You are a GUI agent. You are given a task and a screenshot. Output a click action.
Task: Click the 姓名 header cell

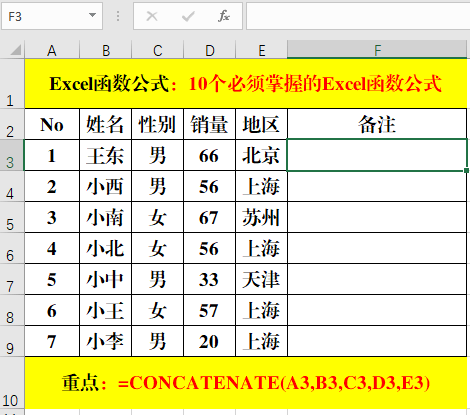click(x=106, y=124)
